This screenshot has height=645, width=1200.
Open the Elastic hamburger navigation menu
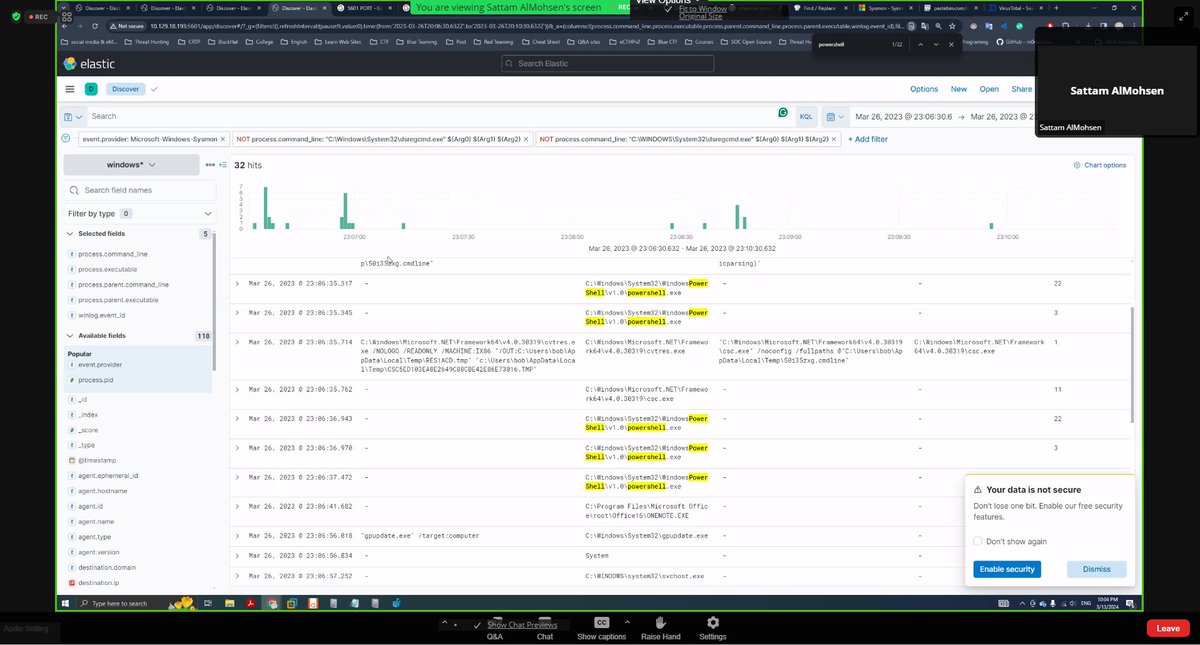click(69, 89)
